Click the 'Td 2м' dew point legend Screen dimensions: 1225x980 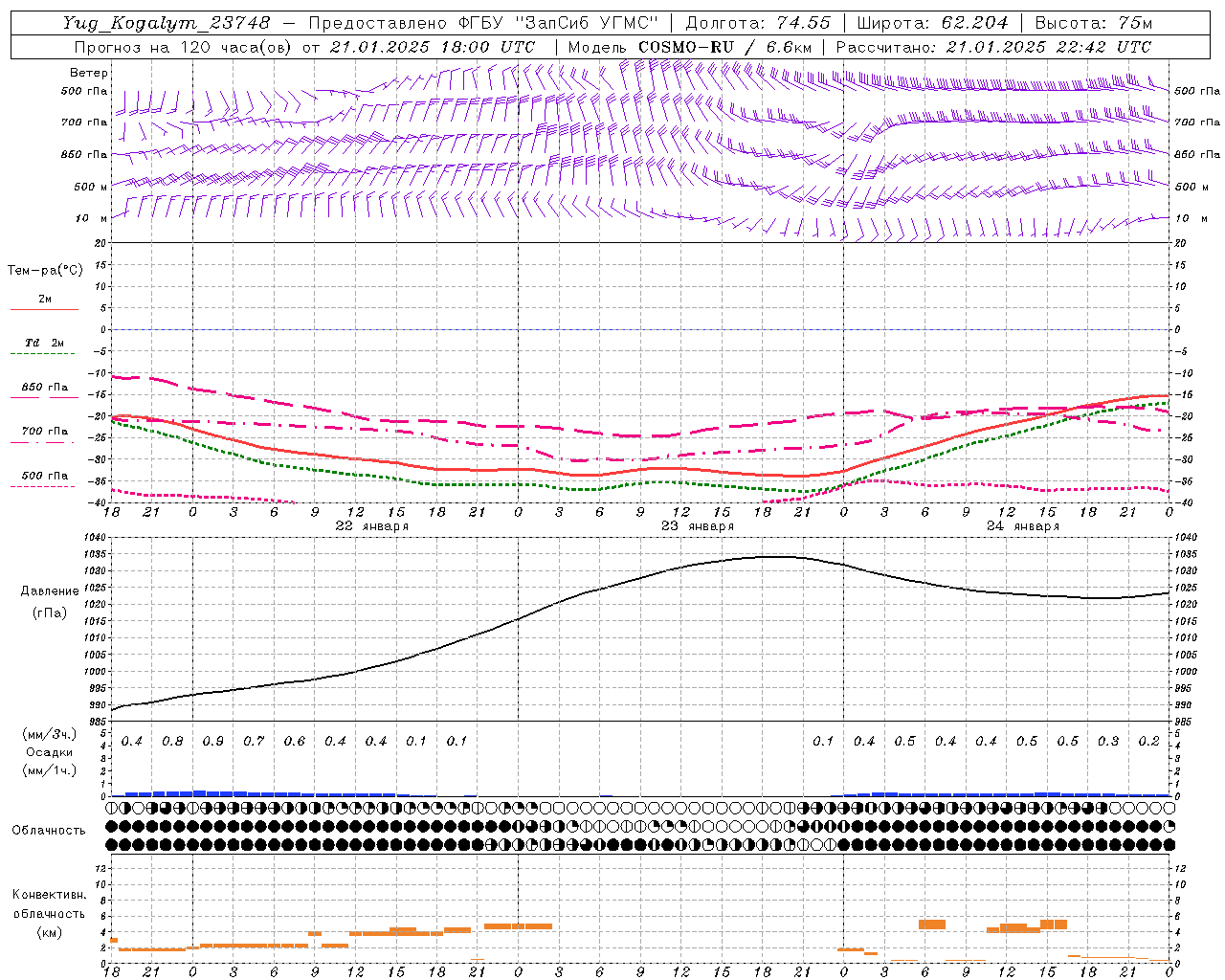[x=45, y=343]
